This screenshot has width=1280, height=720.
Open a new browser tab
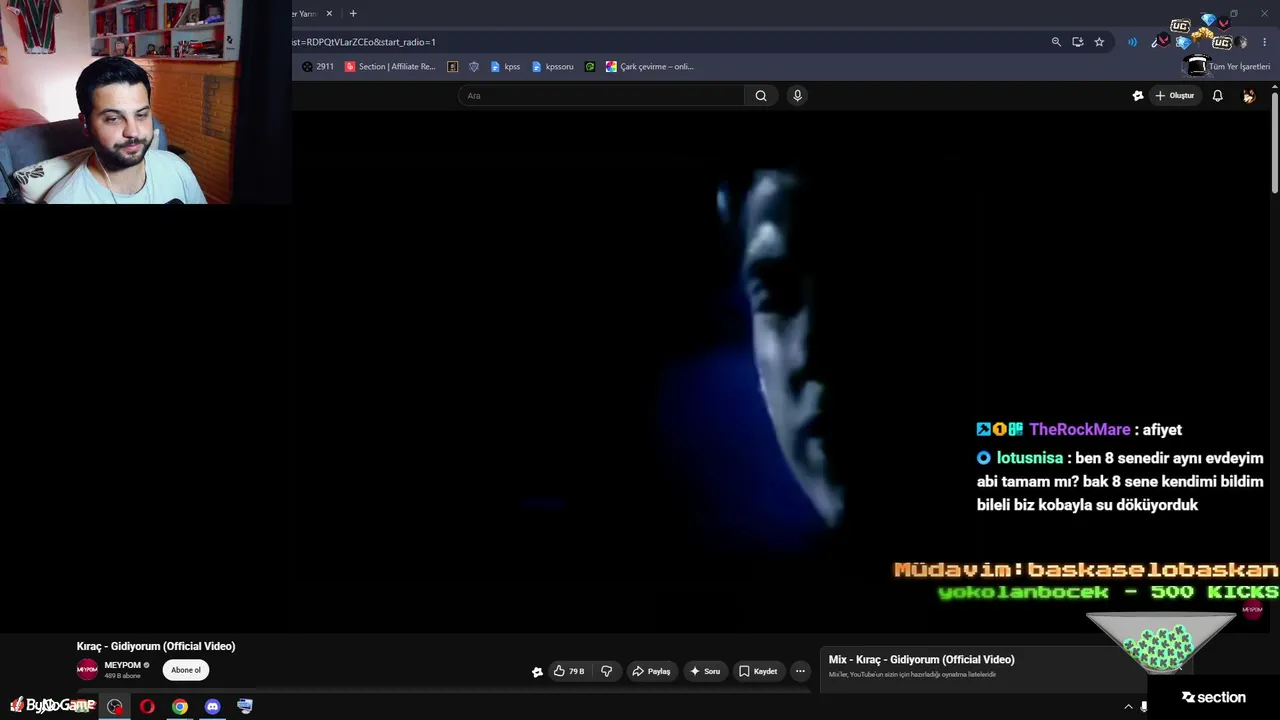coord(353,14)
